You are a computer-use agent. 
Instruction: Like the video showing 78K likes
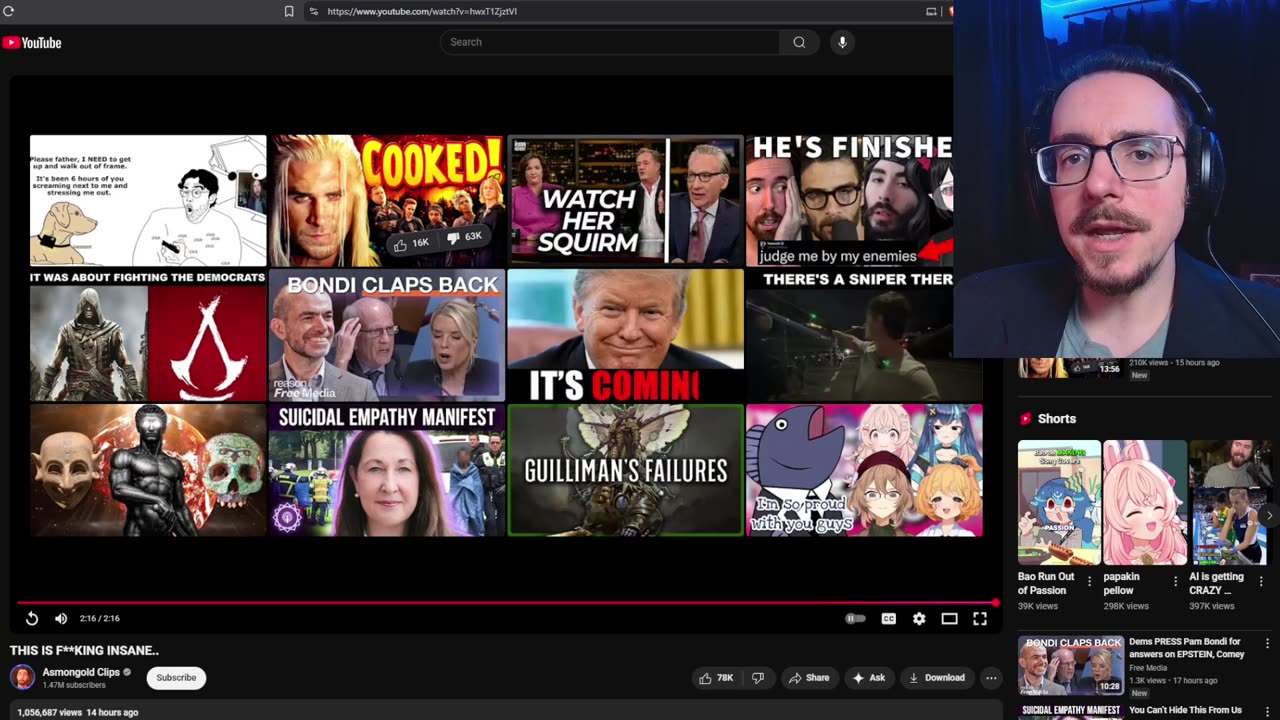716,677
